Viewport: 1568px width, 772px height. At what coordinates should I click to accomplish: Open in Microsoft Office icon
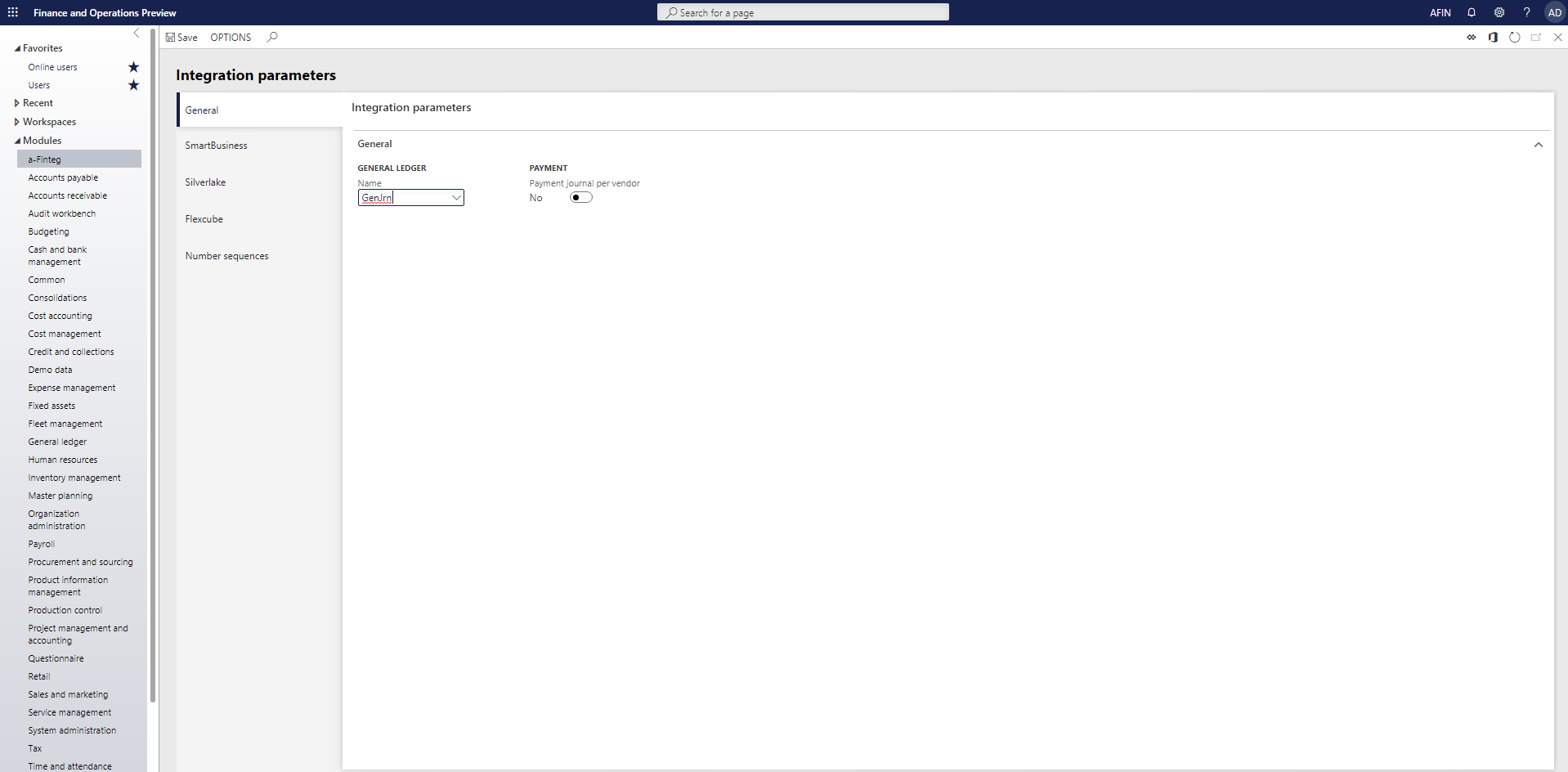(1493, 37)
